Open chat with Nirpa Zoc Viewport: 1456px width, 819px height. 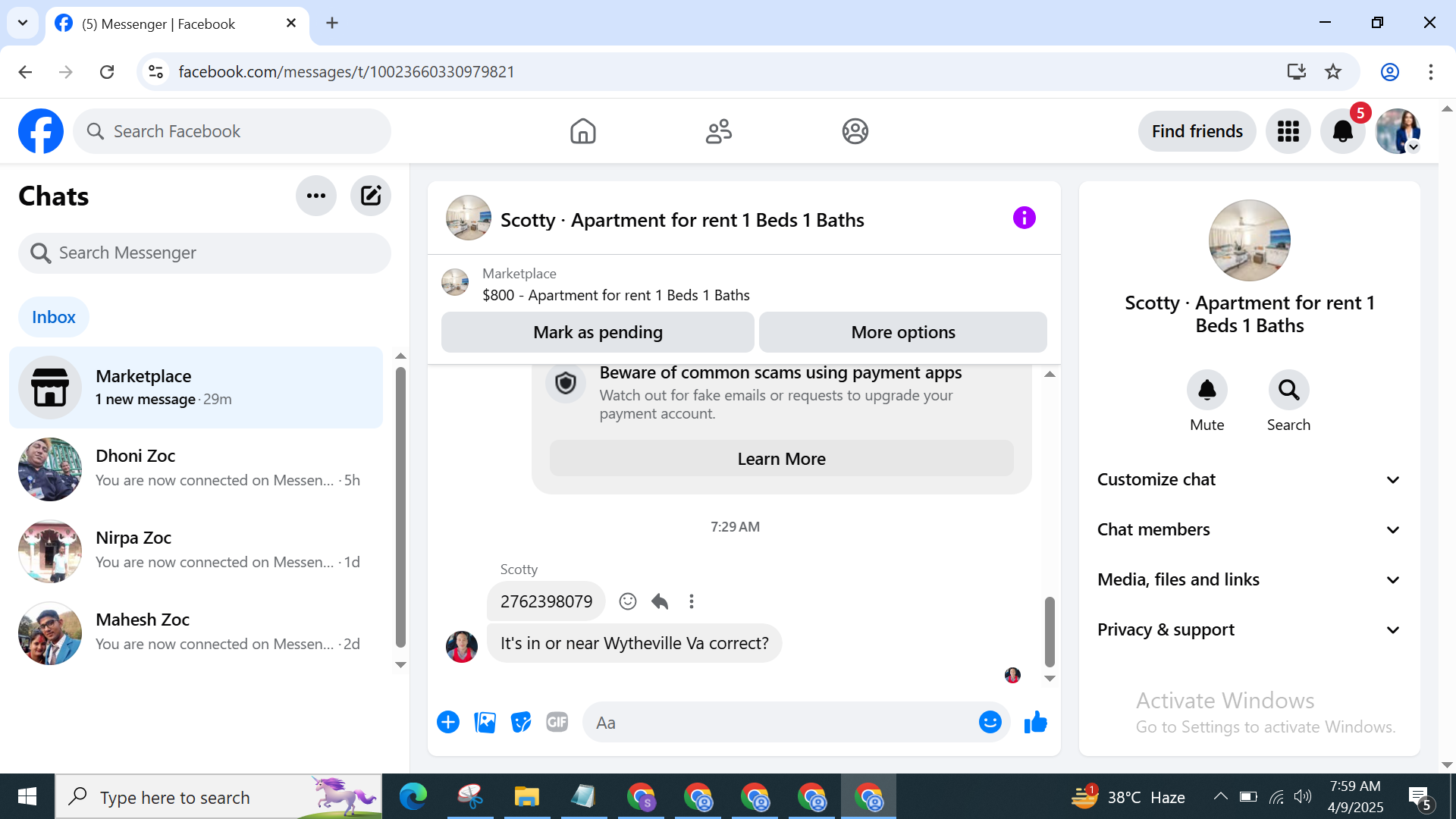[x=196, y=551]
